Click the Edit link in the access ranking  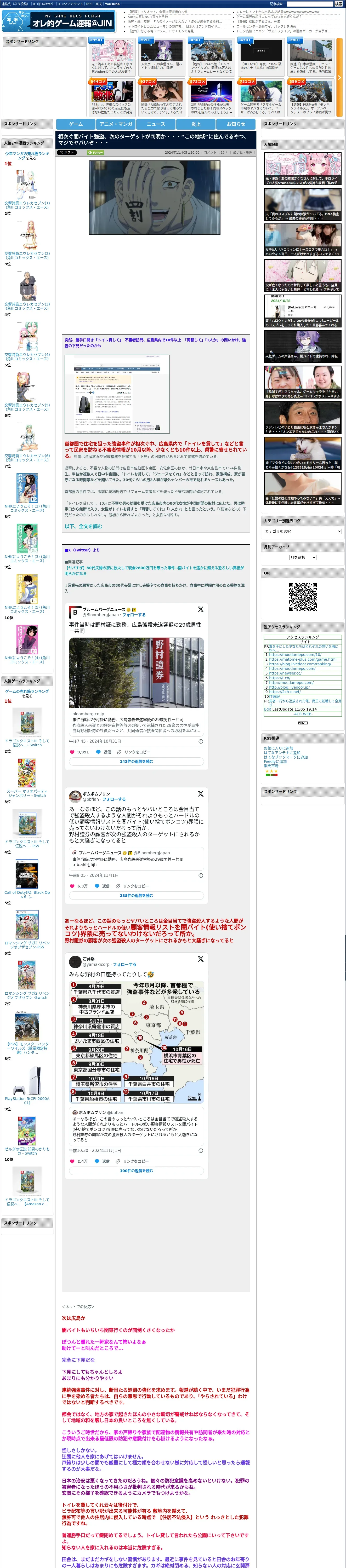coord(268,709)
